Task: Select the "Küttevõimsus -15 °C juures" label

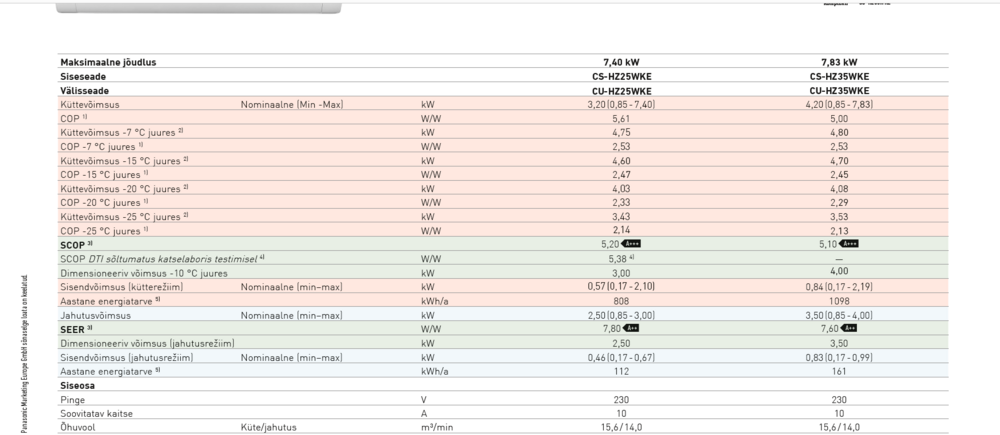Action: (126, 161)
